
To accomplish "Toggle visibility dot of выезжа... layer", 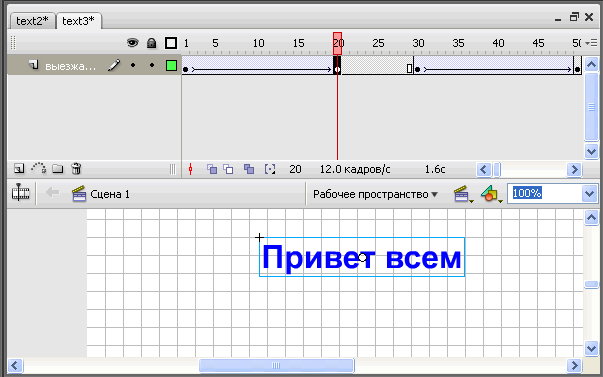I will tap(133, 65).
